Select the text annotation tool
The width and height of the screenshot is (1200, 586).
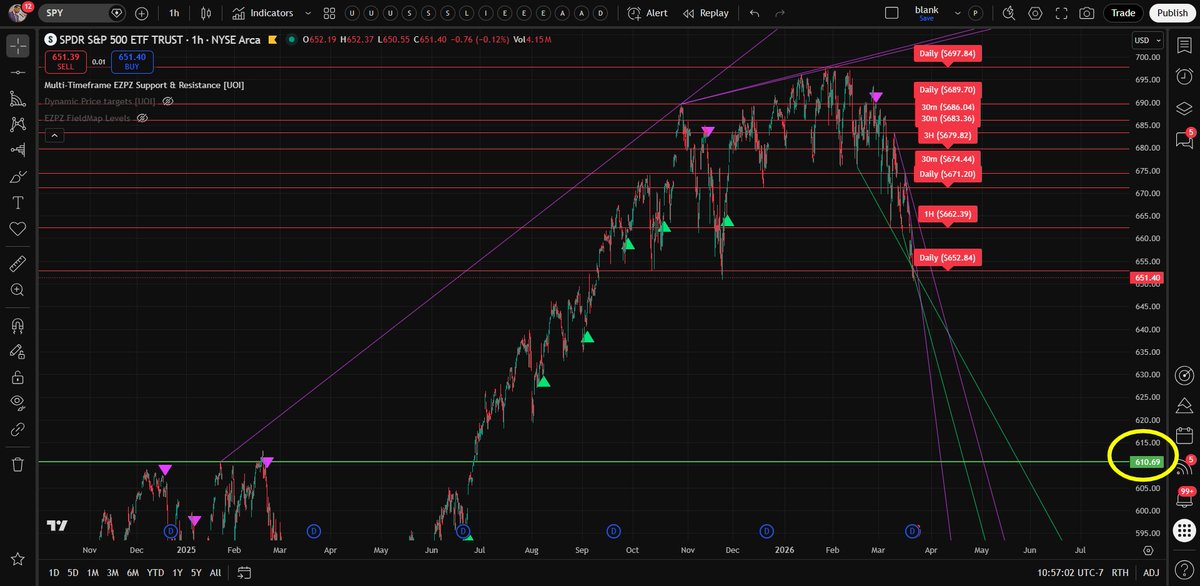click(x=17, y=203)
